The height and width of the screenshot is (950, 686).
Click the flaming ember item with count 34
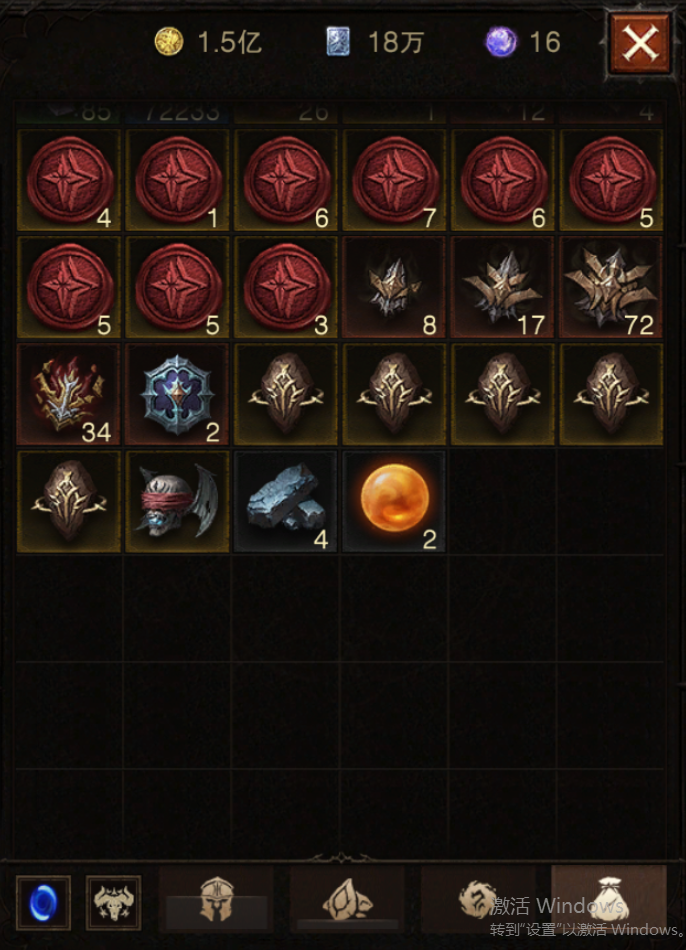(69, 394)
